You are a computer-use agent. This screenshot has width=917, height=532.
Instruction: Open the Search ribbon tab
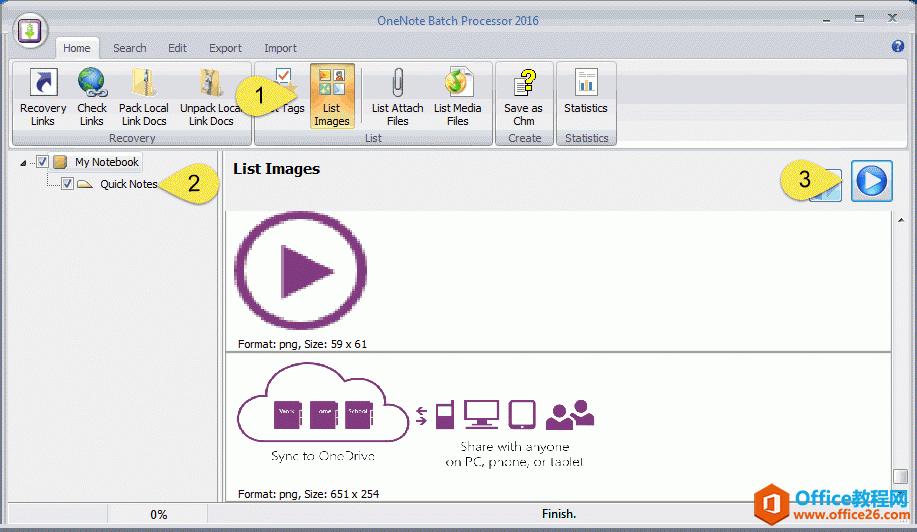coord(130,48)
